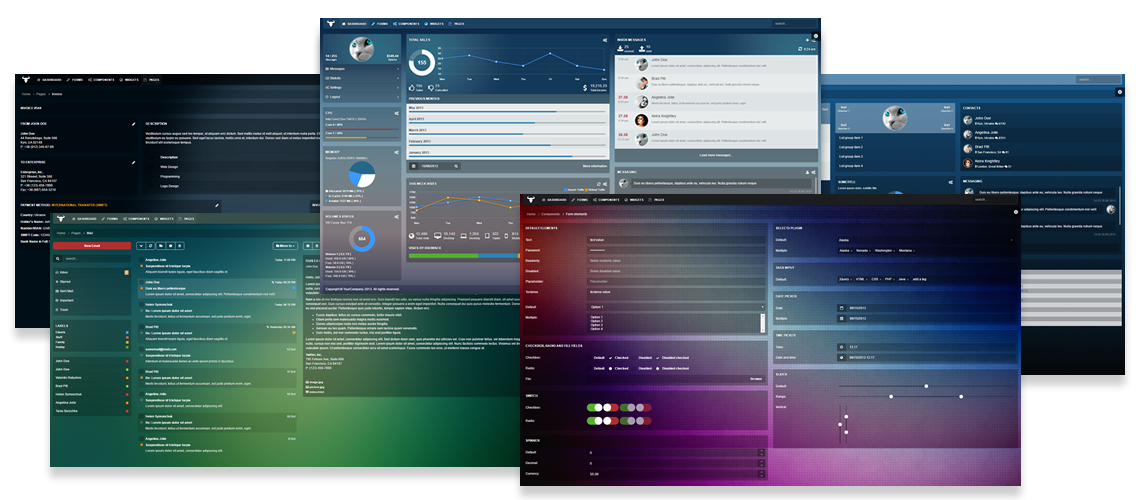
Task: Click magnifier icon next to dashboard date field
Action: (x=457, y=166)
